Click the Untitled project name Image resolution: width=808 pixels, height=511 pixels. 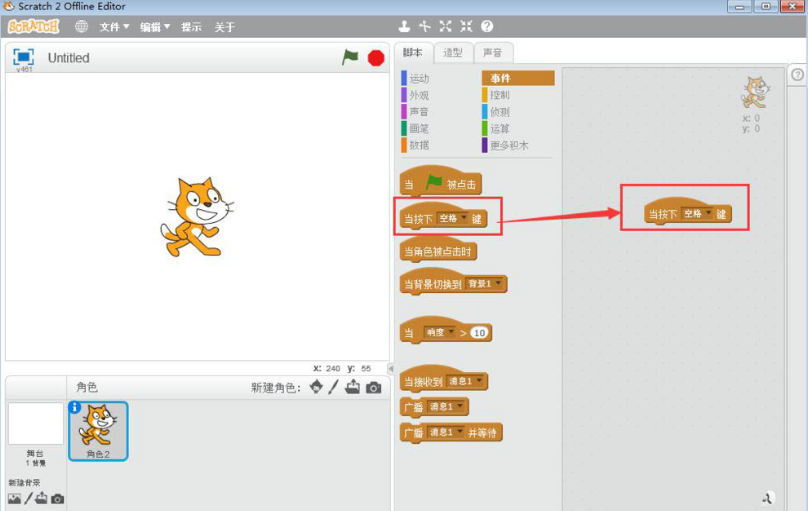pyautogui.click(x=69, y=58)
